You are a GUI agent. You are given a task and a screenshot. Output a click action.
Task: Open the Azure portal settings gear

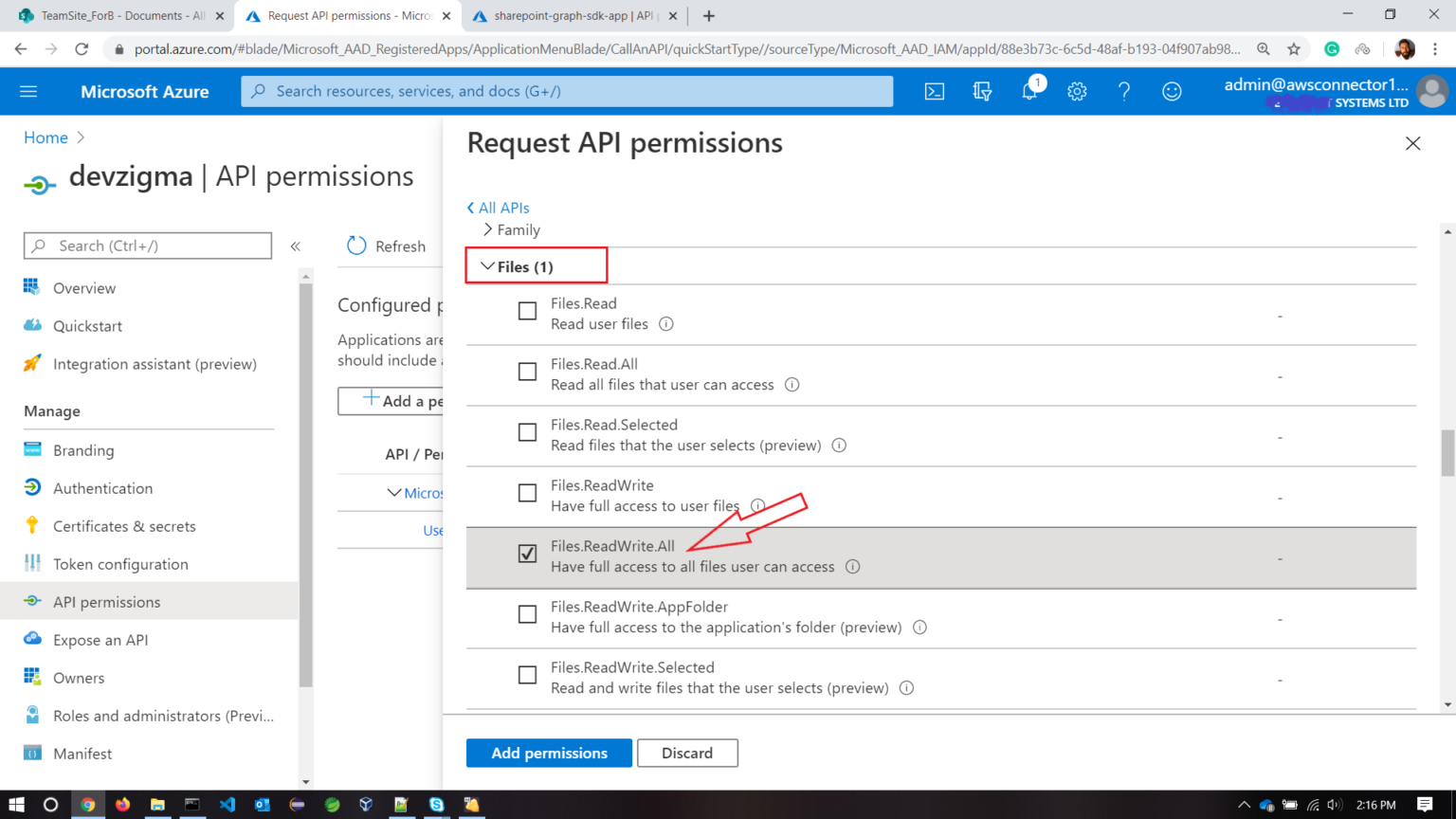[x=1077, y=91]
